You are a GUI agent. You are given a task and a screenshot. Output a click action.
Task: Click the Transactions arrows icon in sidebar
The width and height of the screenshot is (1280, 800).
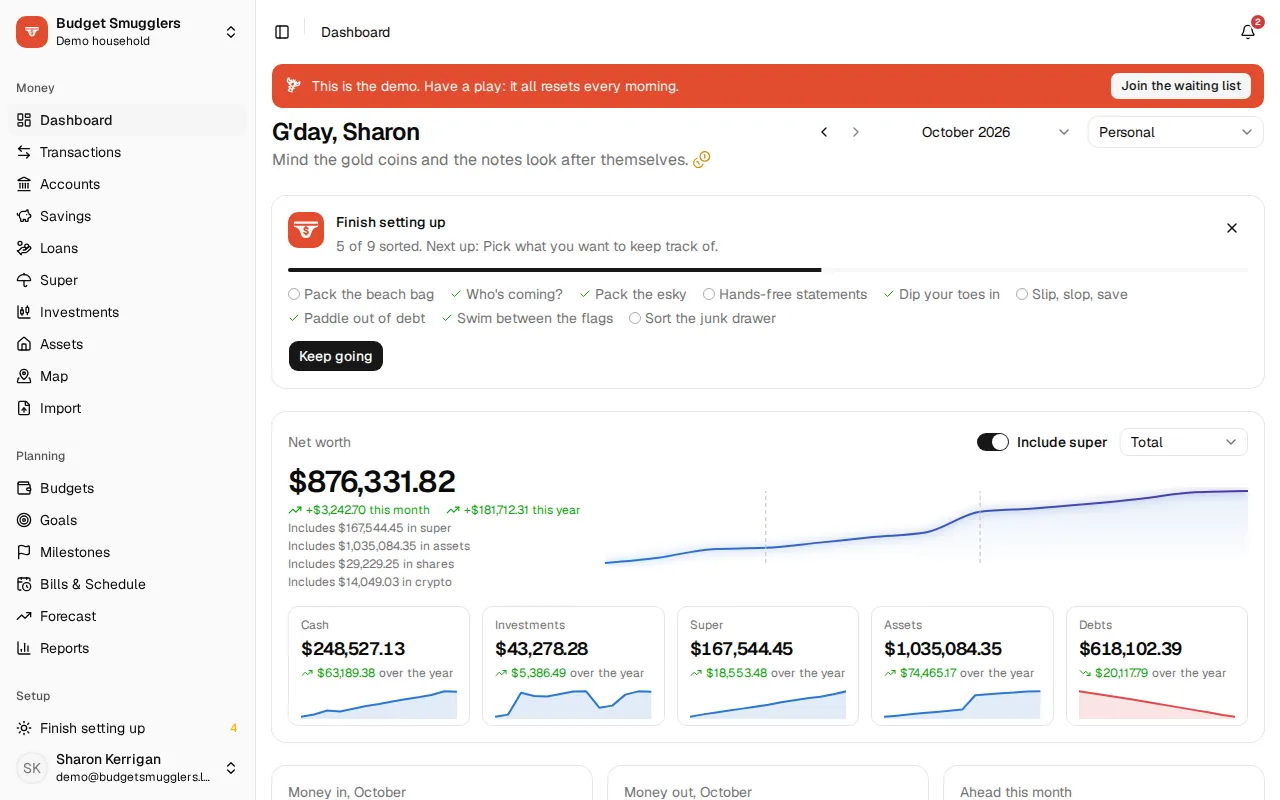click(x=24, y=152)
